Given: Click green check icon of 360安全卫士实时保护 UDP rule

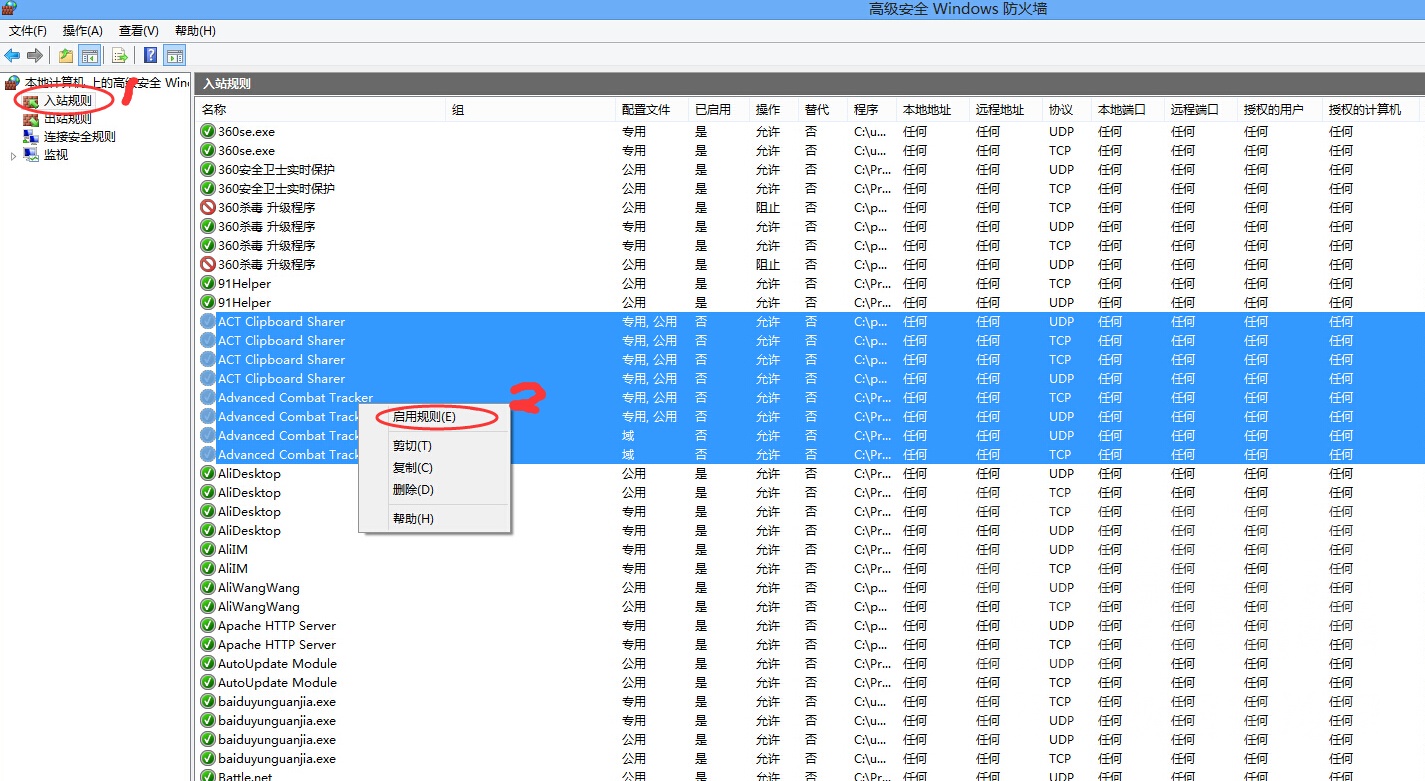Looking at the screenshot, I should coord(208,169).
